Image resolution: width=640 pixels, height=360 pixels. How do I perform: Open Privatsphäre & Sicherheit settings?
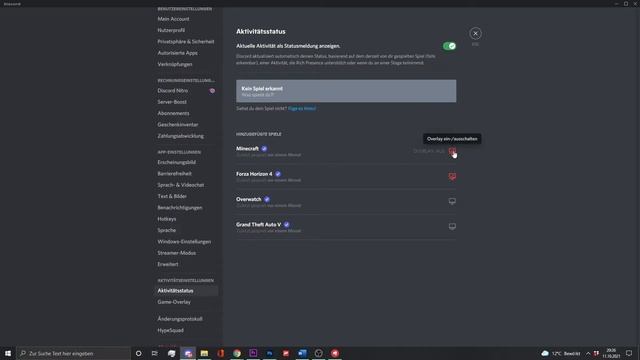tap(186, 42)
